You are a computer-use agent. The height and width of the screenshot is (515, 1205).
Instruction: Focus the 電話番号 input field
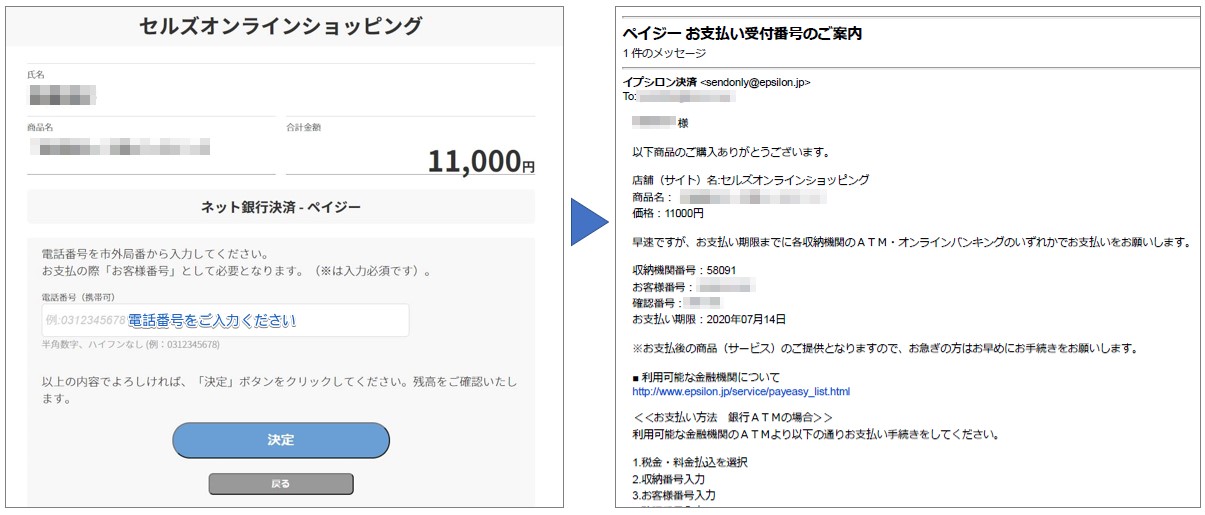225,320
